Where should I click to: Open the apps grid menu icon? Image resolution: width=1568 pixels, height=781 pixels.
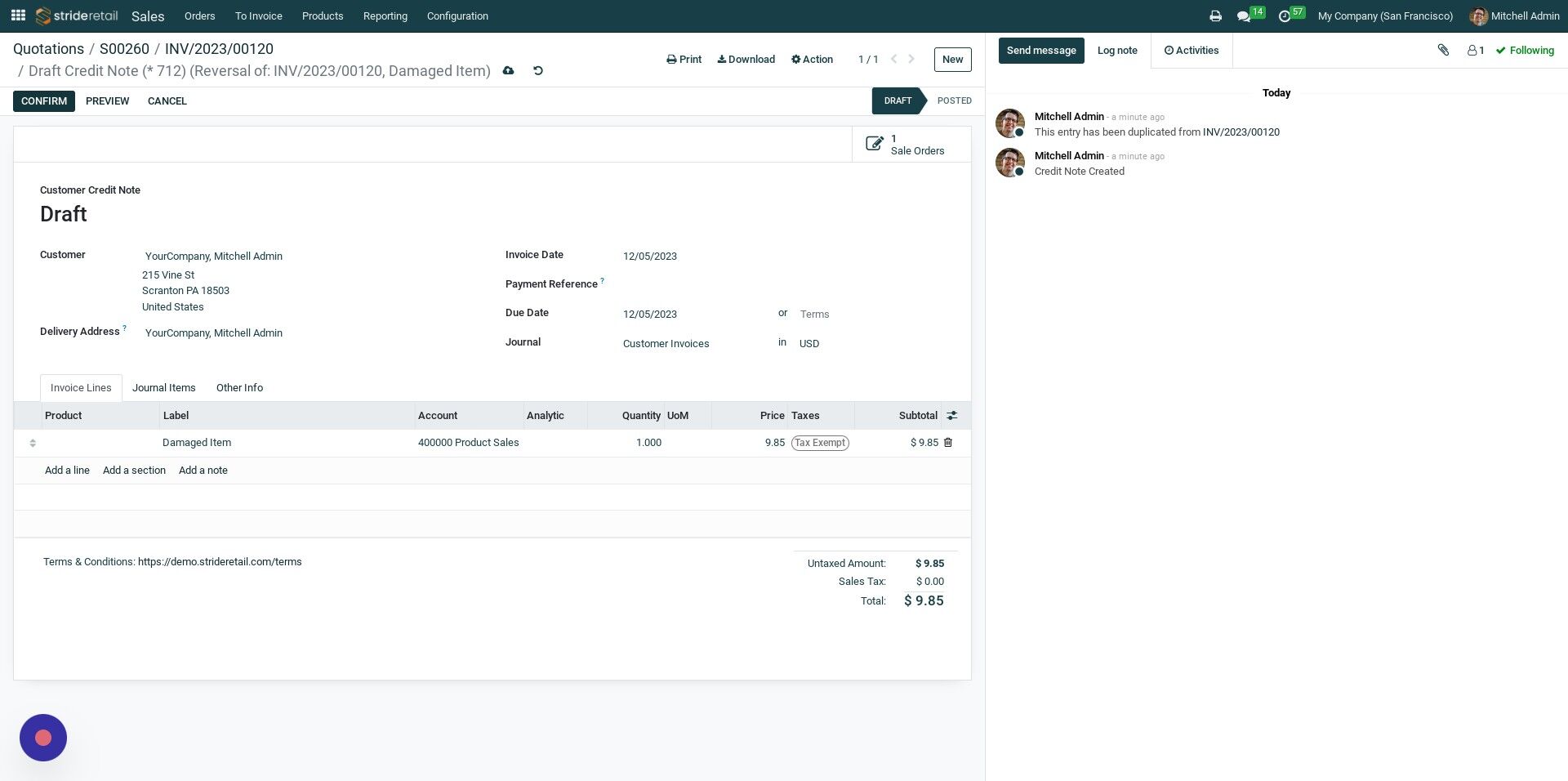pyautogui.click(x=18, y=16)
